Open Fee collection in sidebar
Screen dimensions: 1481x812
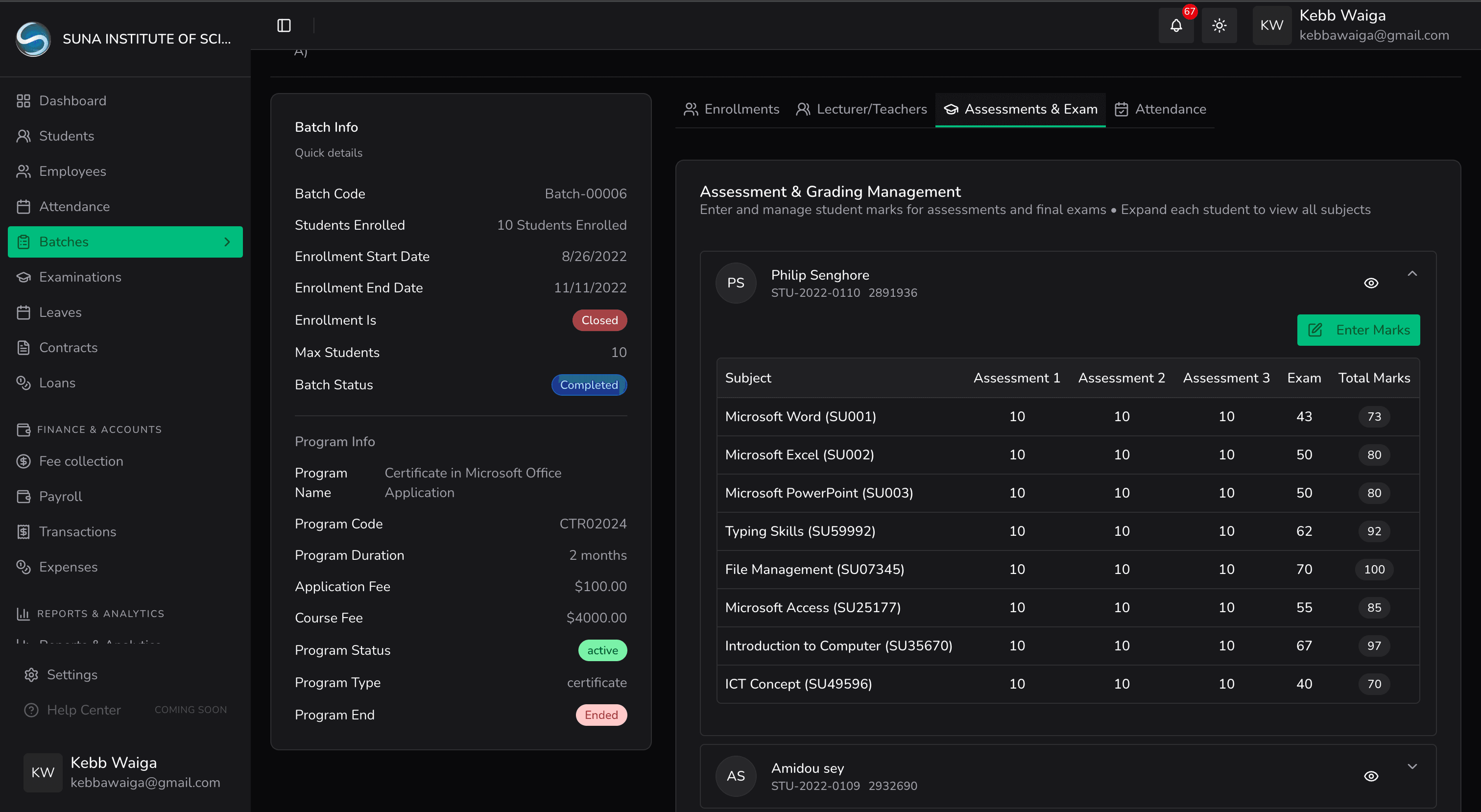[81, 461]
